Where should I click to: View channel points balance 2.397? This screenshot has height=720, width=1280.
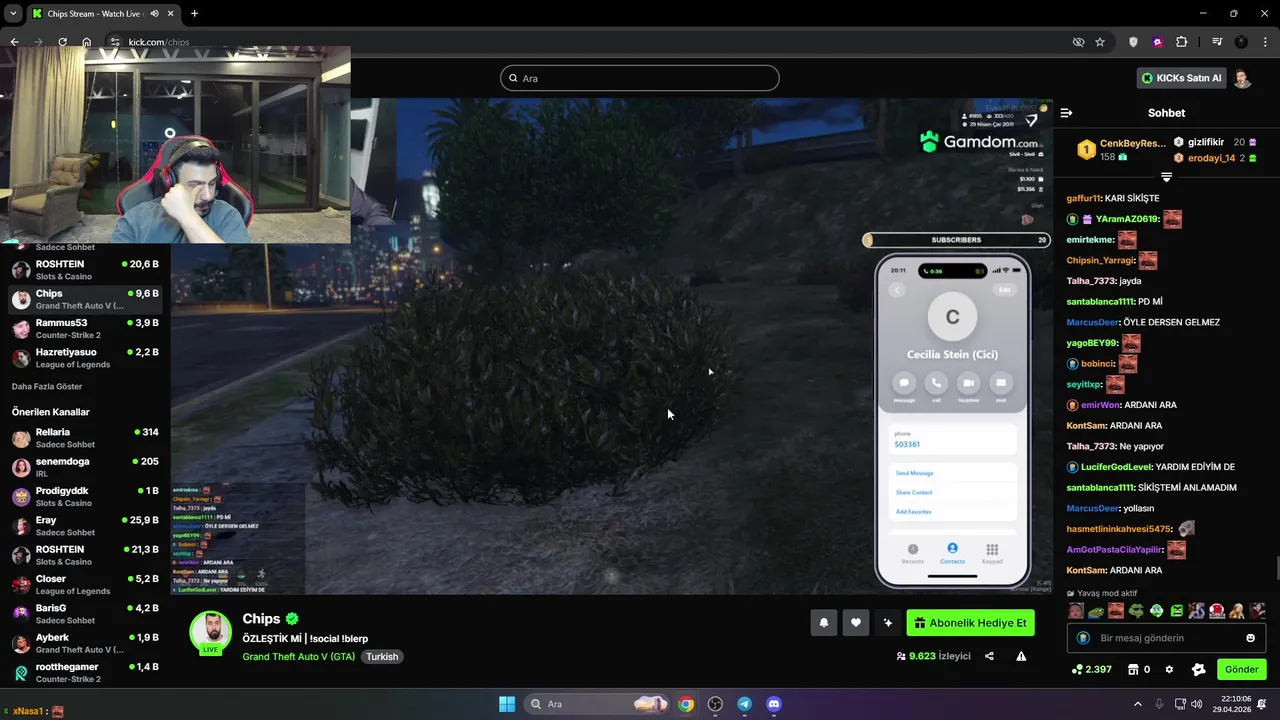(x=1091, y=669)
